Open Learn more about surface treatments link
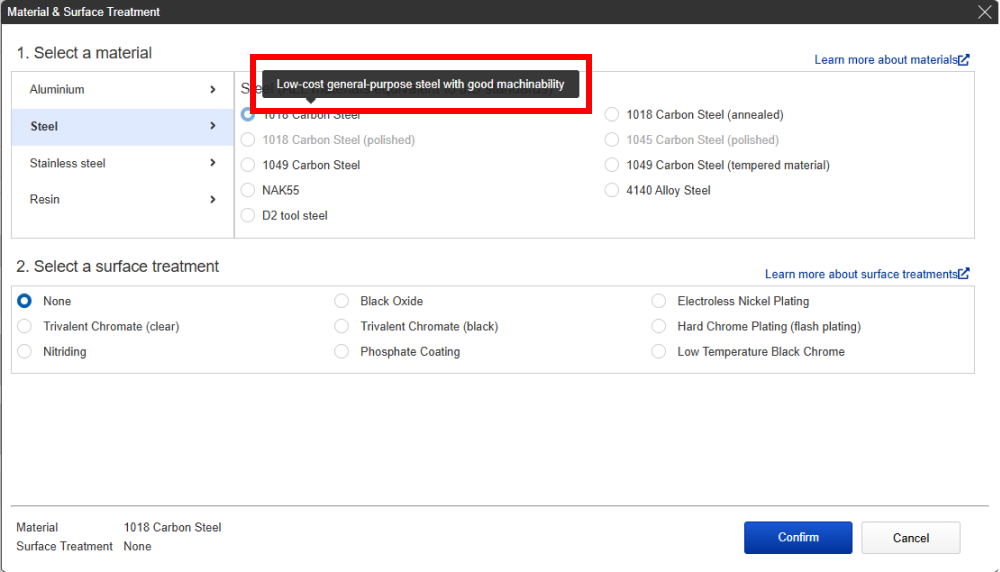 (866, 274)
